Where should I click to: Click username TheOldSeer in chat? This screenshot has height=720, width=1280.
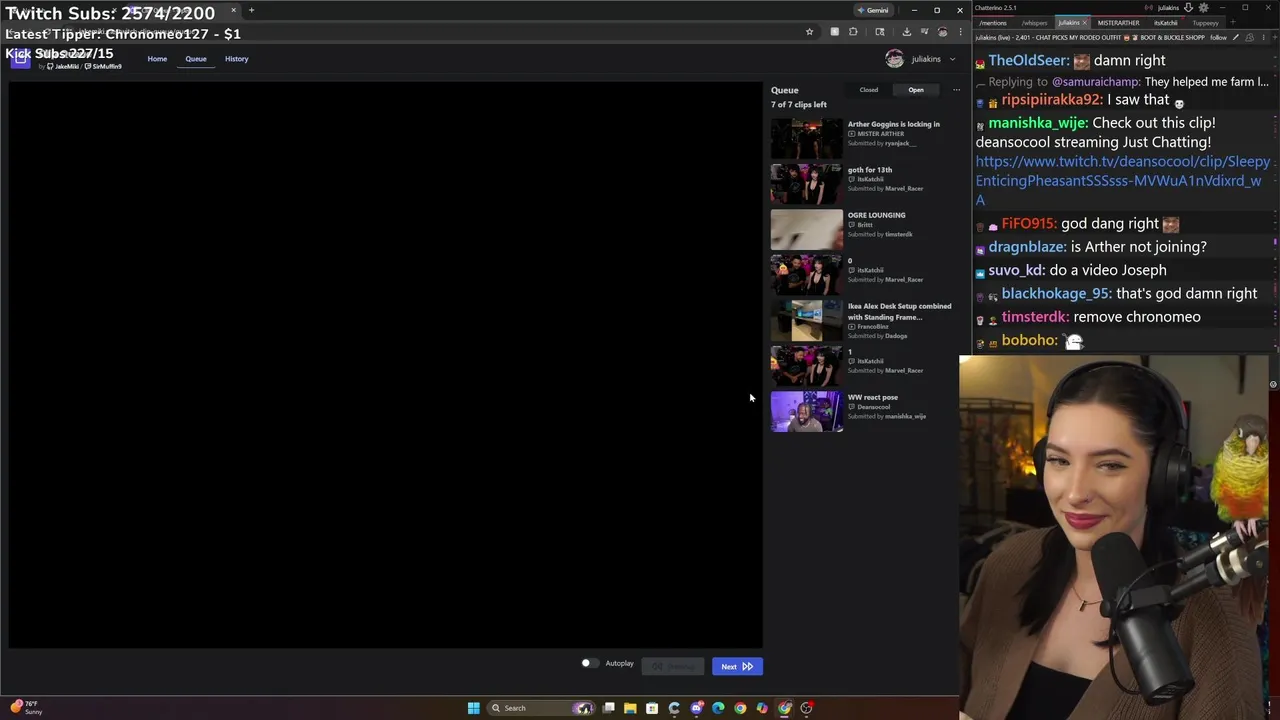[x=1030, y=60]
